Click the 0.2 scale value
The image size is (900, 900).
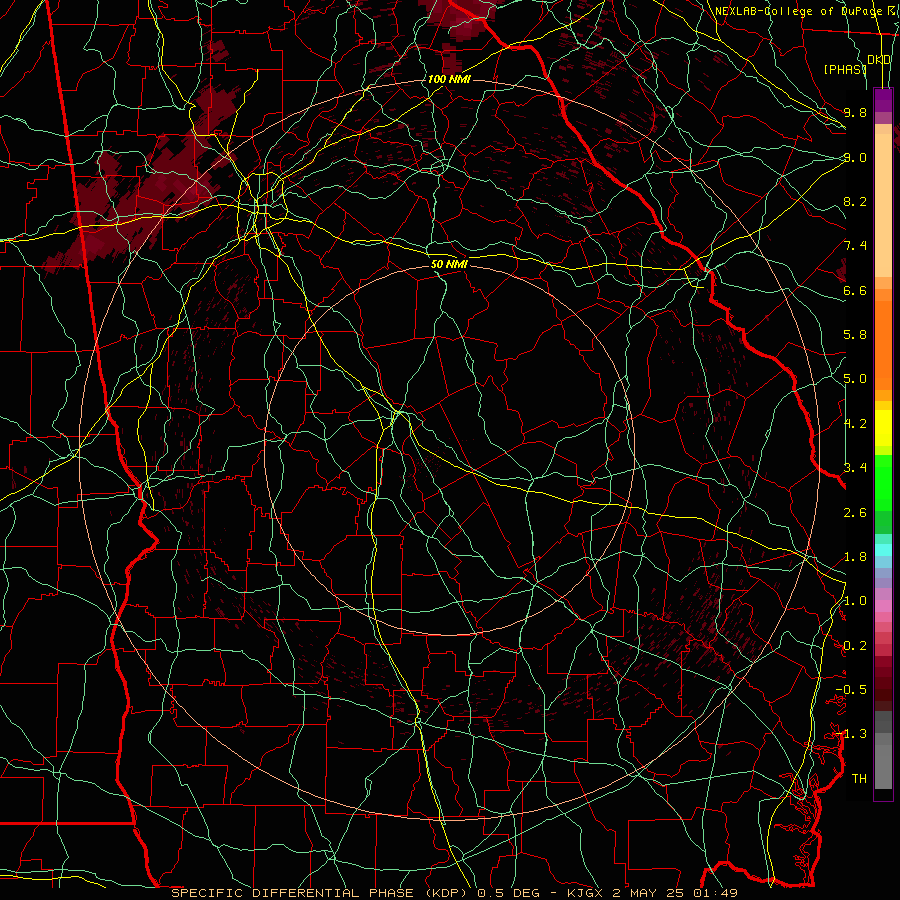point(855,646)
